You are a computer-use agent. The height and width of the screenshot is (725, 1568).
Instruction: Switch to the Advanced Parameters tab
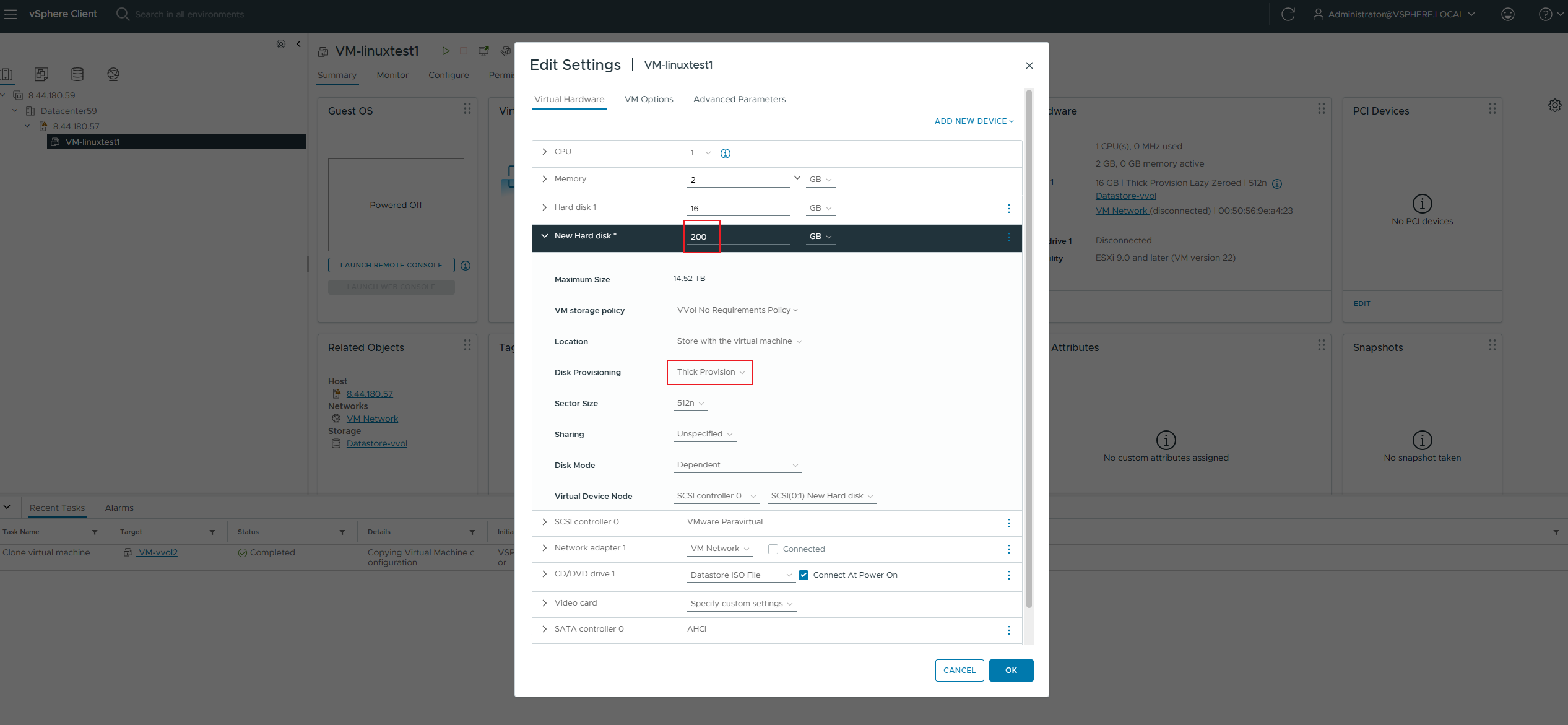click(739, 99)
